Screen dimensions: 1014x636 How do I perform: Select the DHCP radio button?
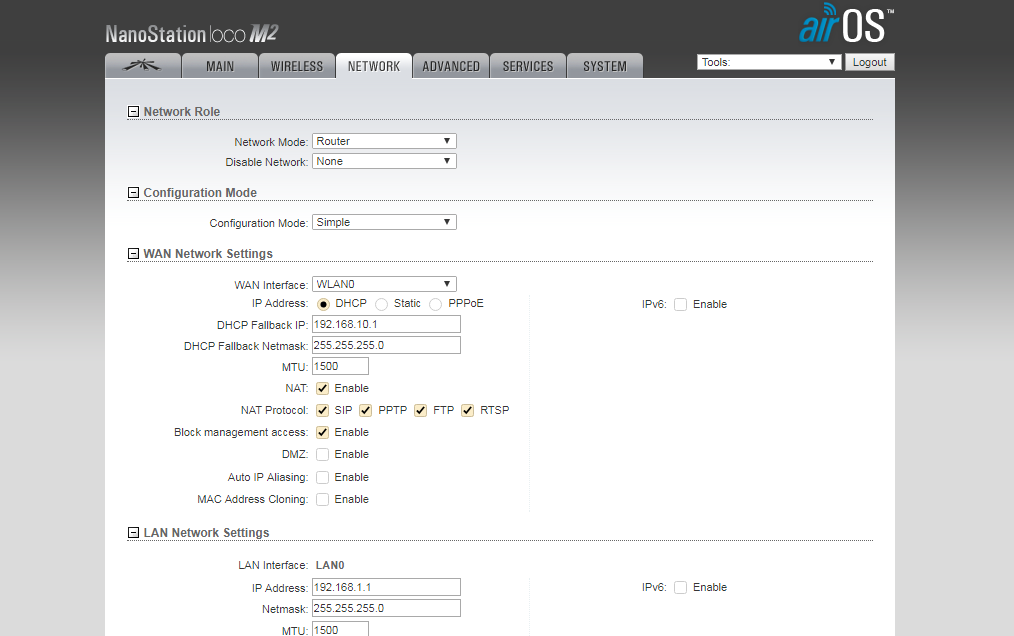coord(323,304)
